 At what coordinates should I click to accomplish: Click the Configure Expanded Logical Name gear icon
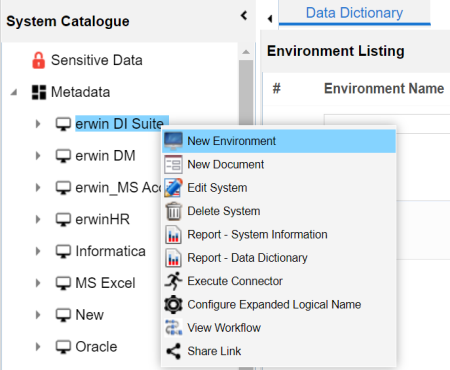(173, 304)
